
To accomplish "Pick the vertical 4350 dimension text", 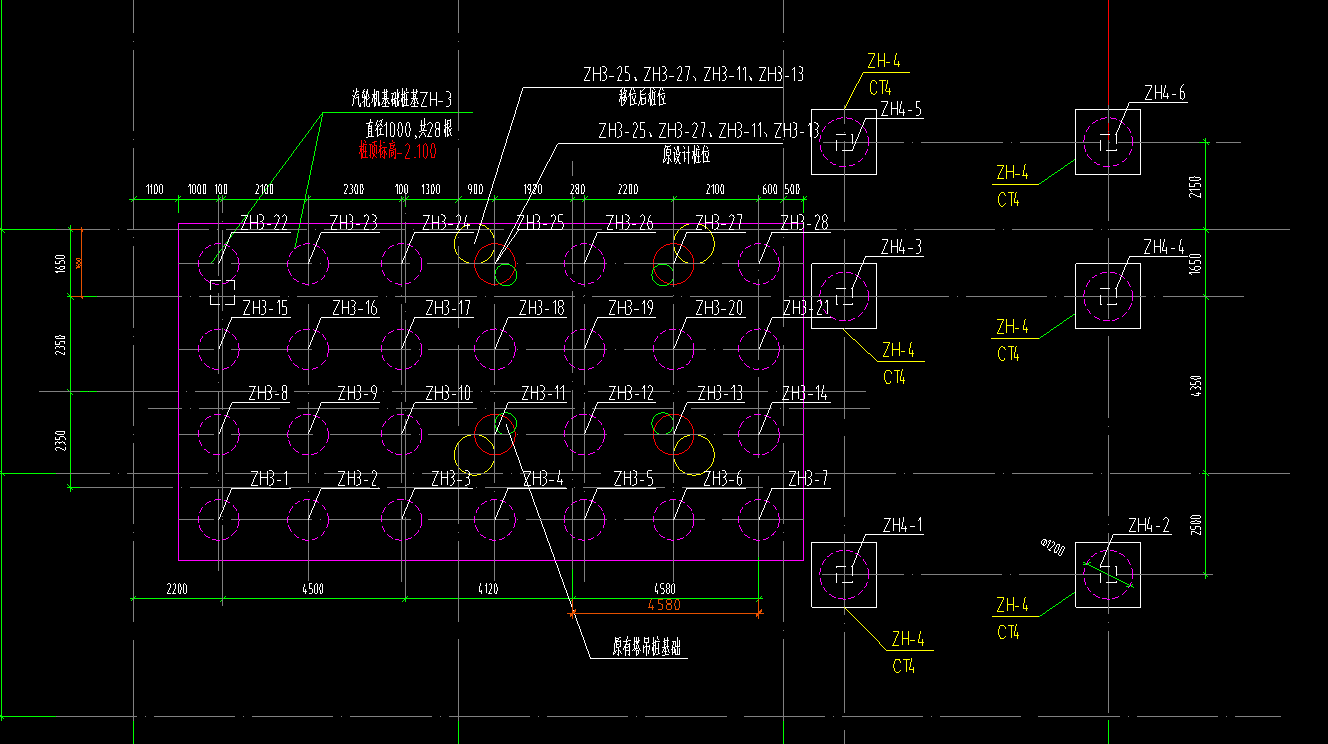I will click(x=1196, y=386).
